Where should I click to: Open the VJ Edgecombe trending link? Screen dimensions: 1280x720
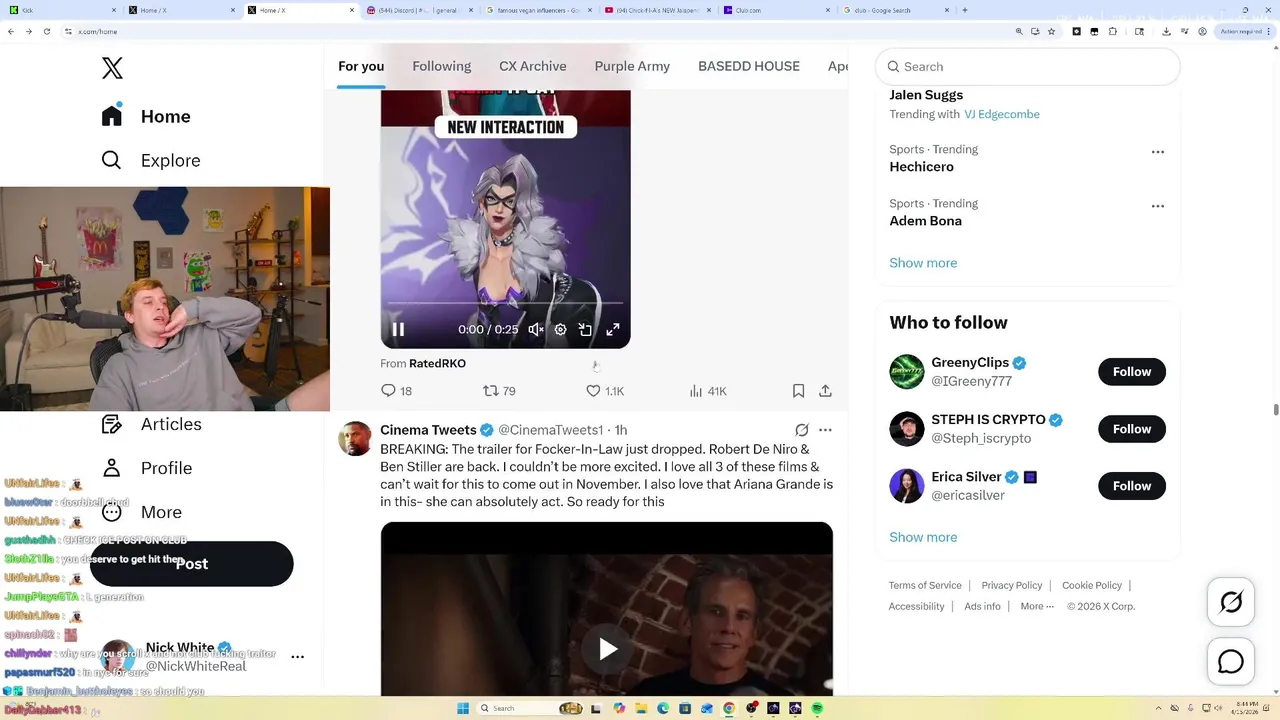pyautogui.click(x=1002, y=114)
